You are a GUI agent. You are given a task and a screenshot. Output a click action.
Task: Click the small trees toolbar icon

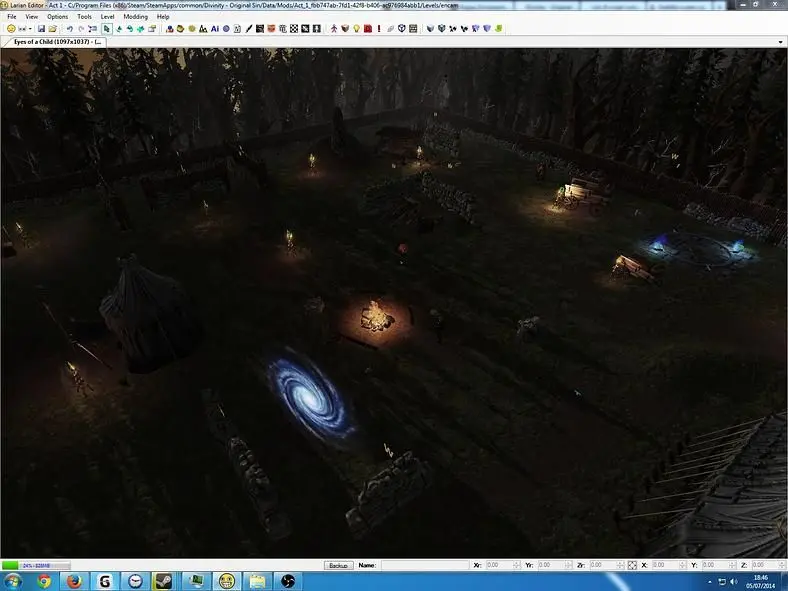[x=203, y=29]
